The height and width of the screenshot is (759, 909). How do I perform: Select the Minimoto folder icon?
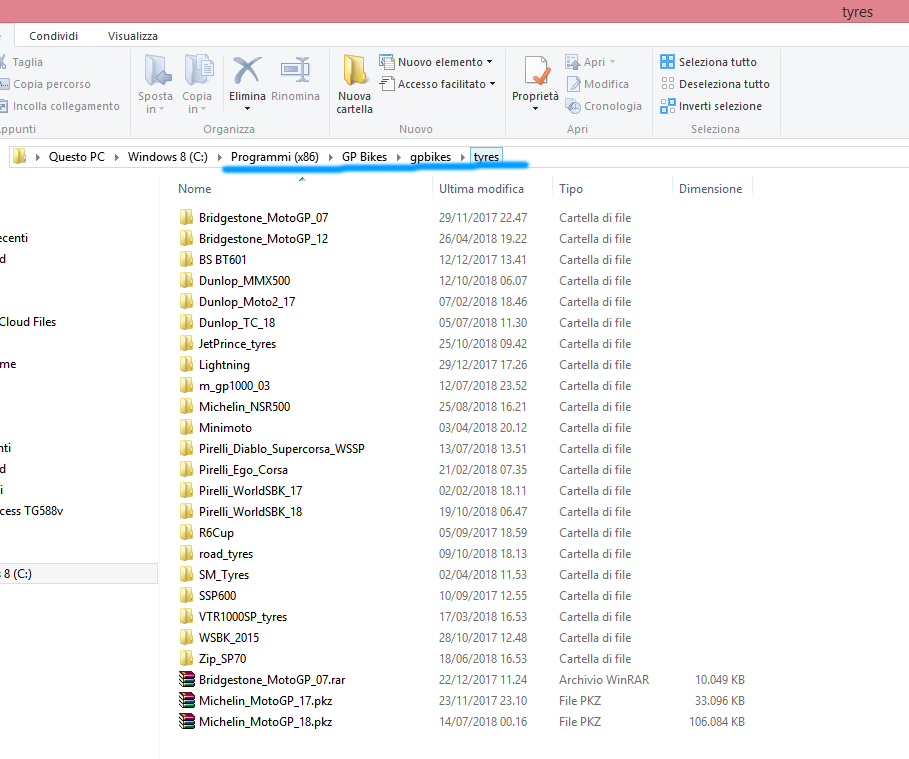pyautogui.click(x=186, y=427)
